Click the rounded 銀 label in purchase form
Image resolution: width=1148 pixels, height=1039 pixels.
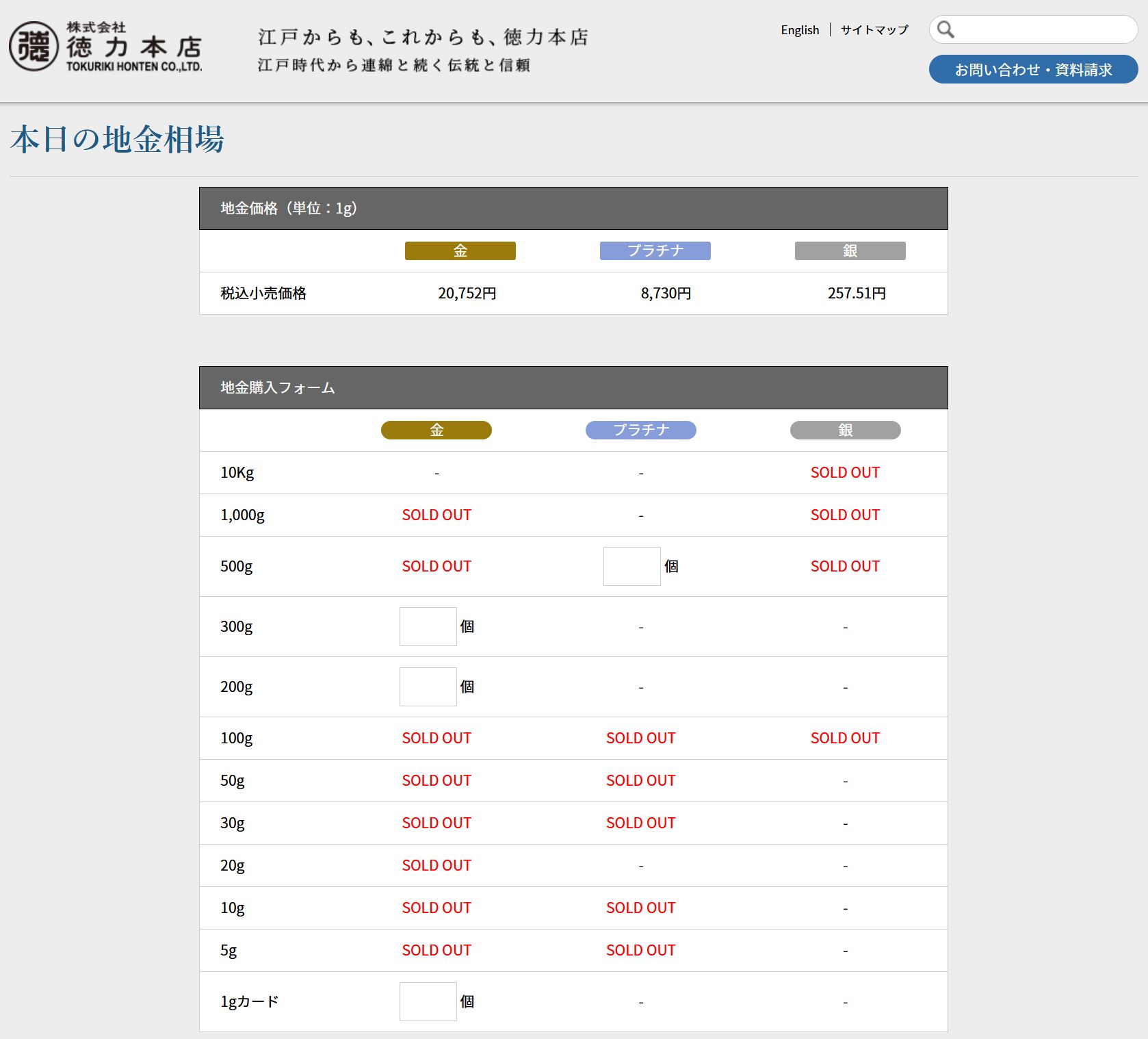[845, 430]
